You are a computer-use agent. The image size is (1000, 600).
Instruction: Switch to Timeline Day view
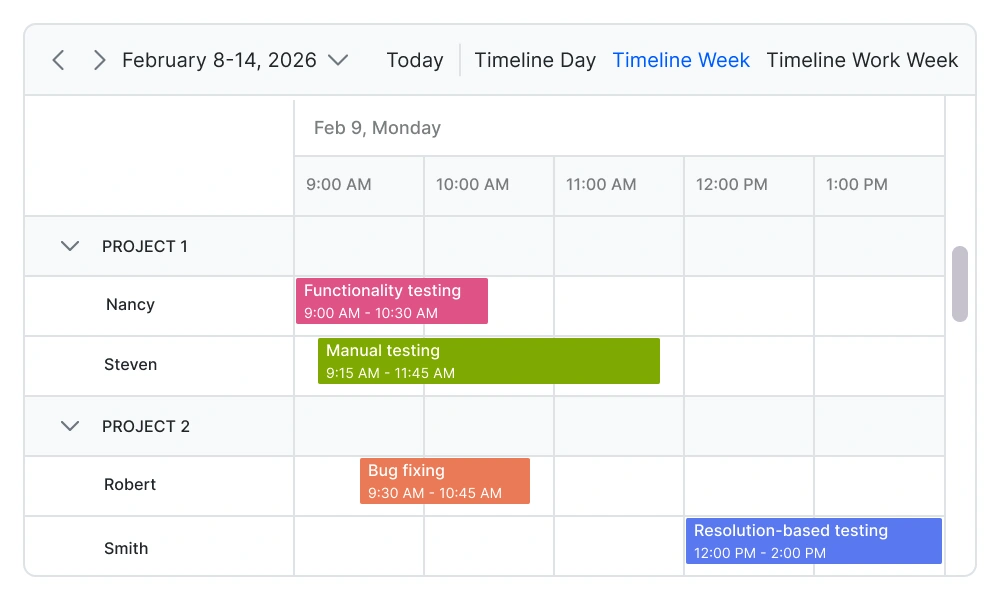(x=535, y=60)
